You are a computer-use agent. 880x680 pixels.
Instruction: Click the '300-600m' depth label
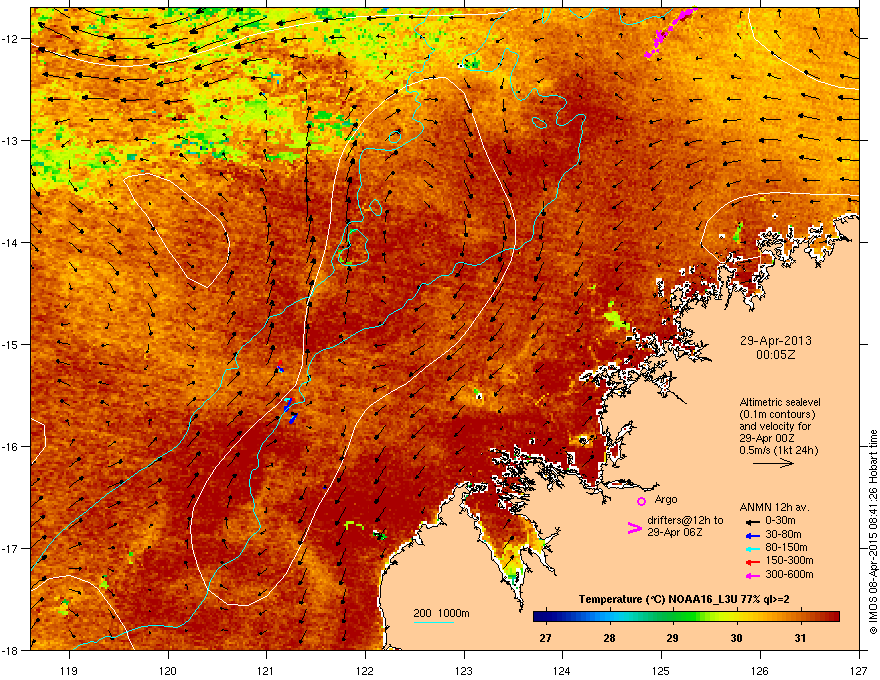(789, 575)
